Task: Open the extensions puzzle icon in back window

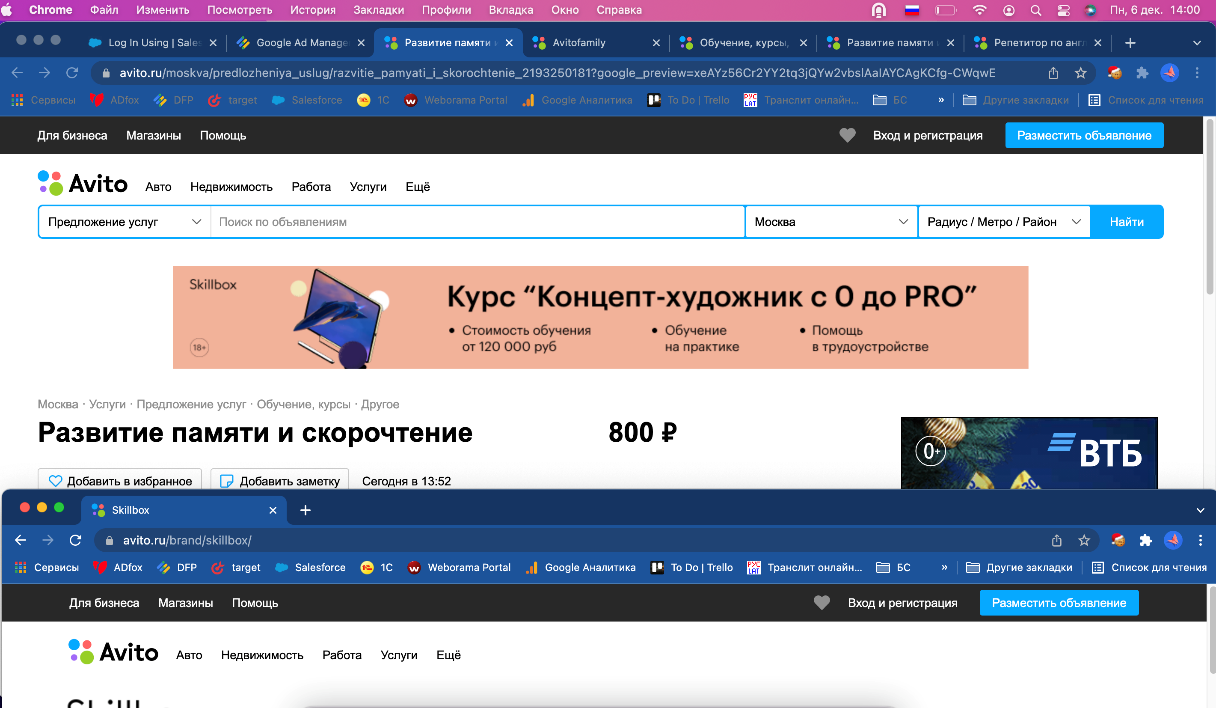Action: click(1143, 73)
